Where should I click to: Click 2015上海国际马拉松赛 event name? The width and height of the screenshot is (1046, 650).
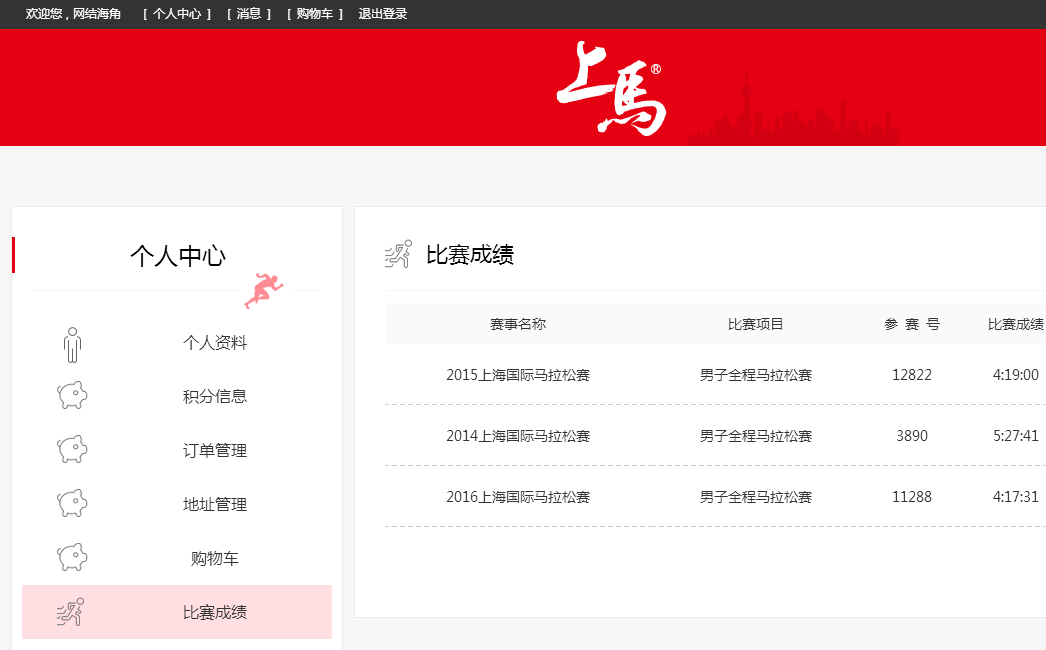(518, 375)
